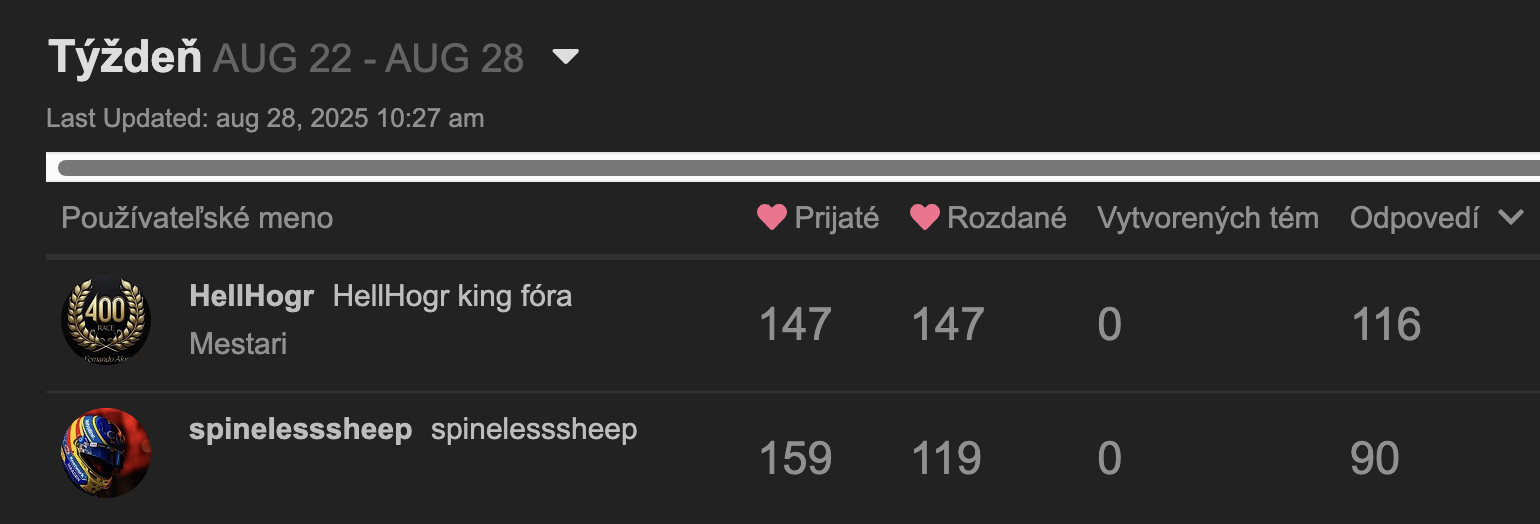1540x524 pixels.
Task: Click HellHogr's Mestari title label
Action: point(238,344)
